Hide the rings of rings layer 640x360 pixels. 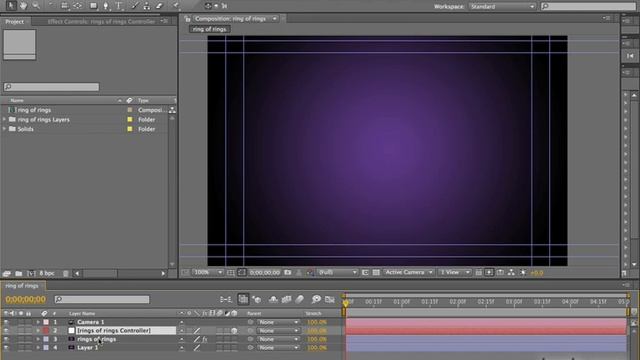click(6, 339)
